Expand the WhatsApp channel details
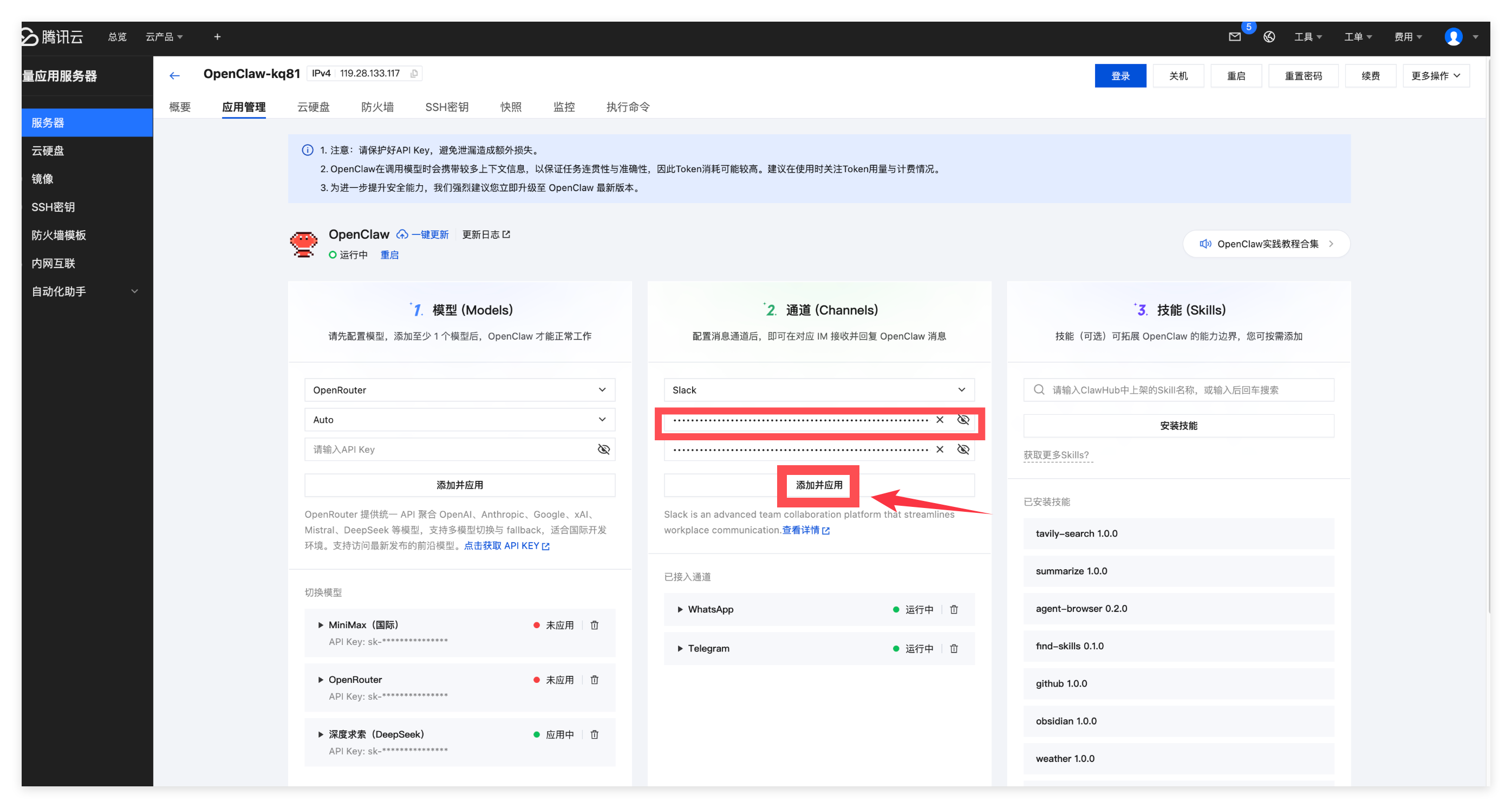 click(680, 610)
